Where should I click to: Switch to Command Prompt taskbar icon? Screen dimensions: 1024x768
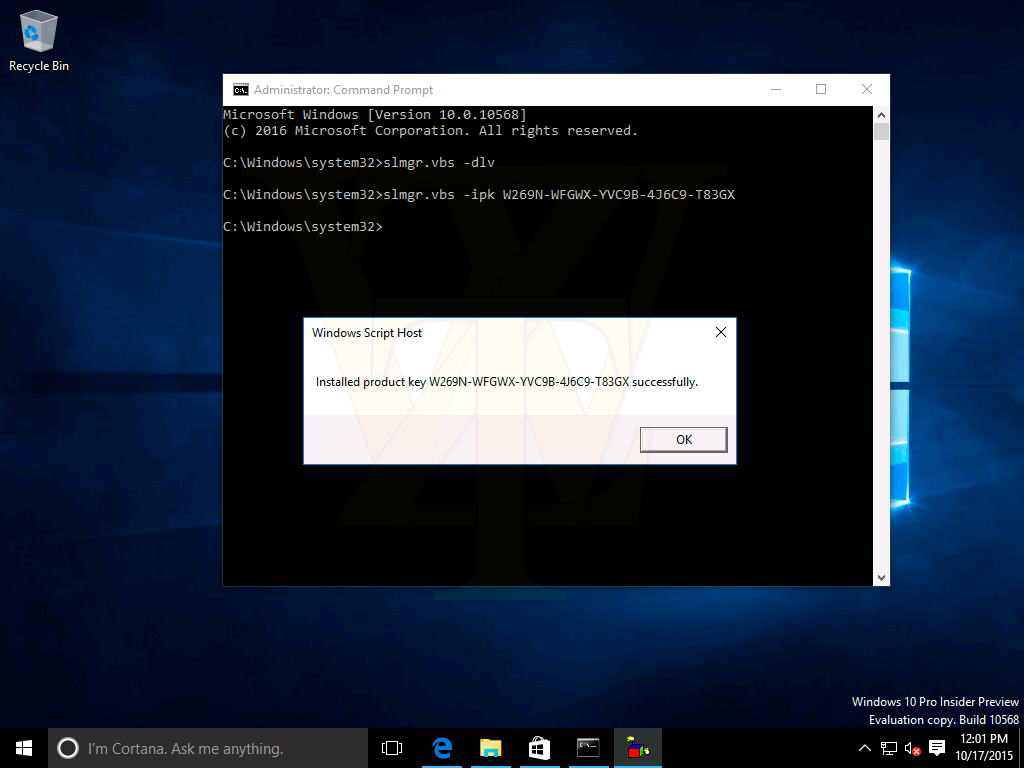click(588, 747)
